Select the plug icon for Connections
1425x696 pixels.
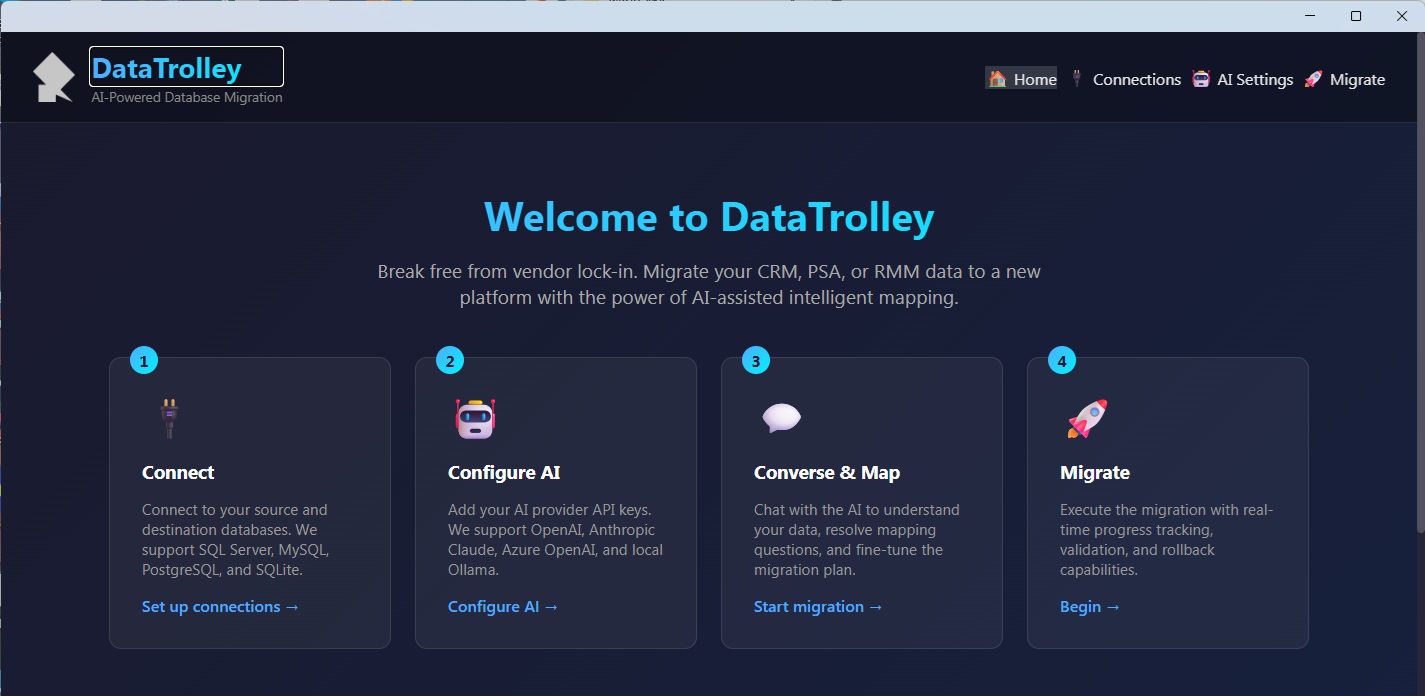pos(1077,78)
